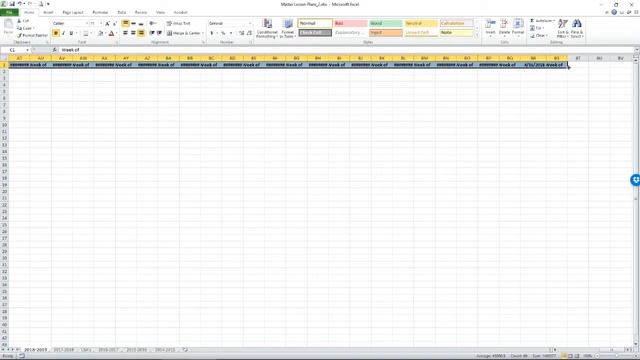The width and height of the screenshot is (640, 360).
Task: Toggle Bottom Align
Action: pos(141,24)
